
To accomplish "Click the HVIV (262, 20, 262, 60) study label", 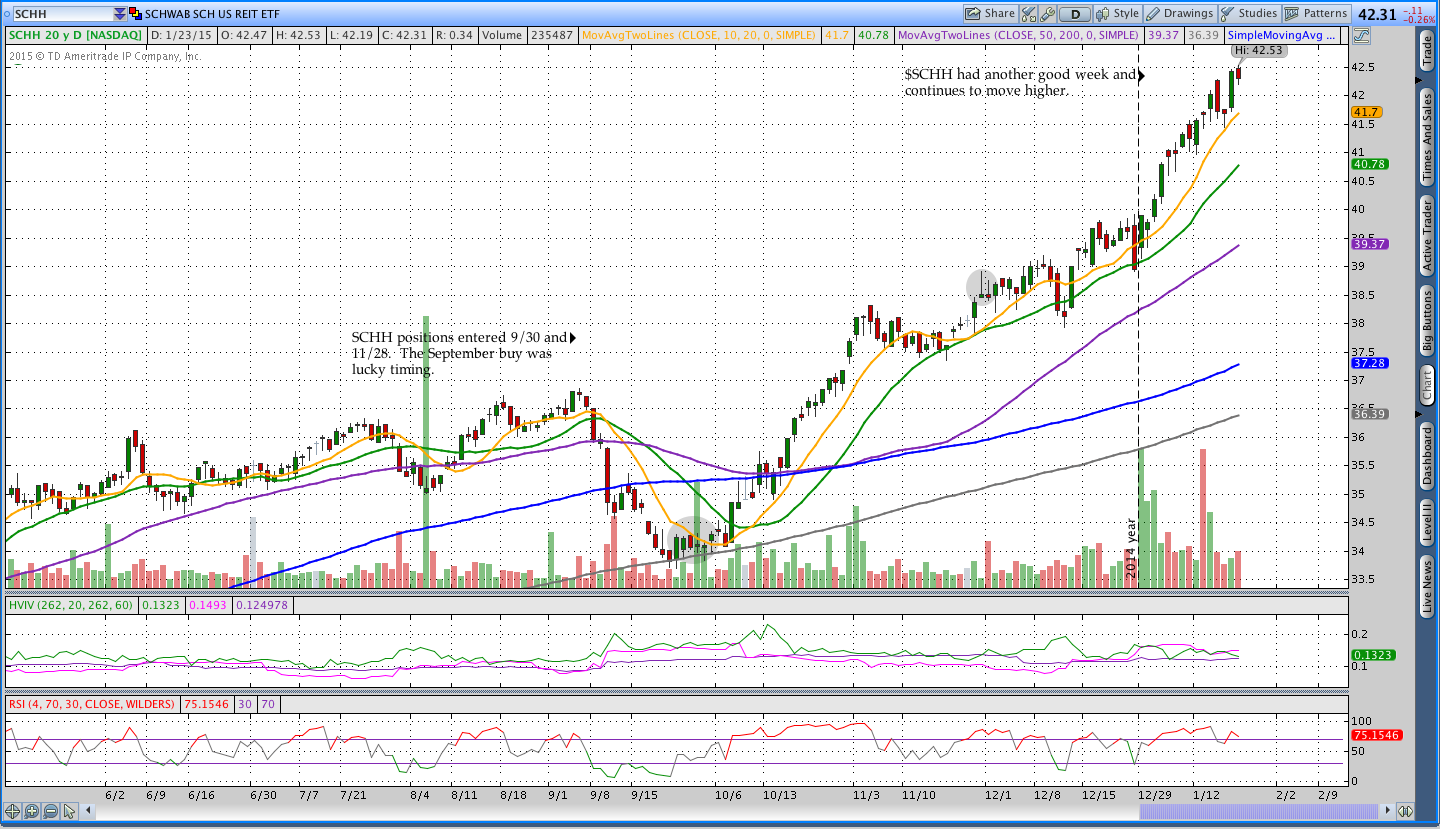I will 71,605.
